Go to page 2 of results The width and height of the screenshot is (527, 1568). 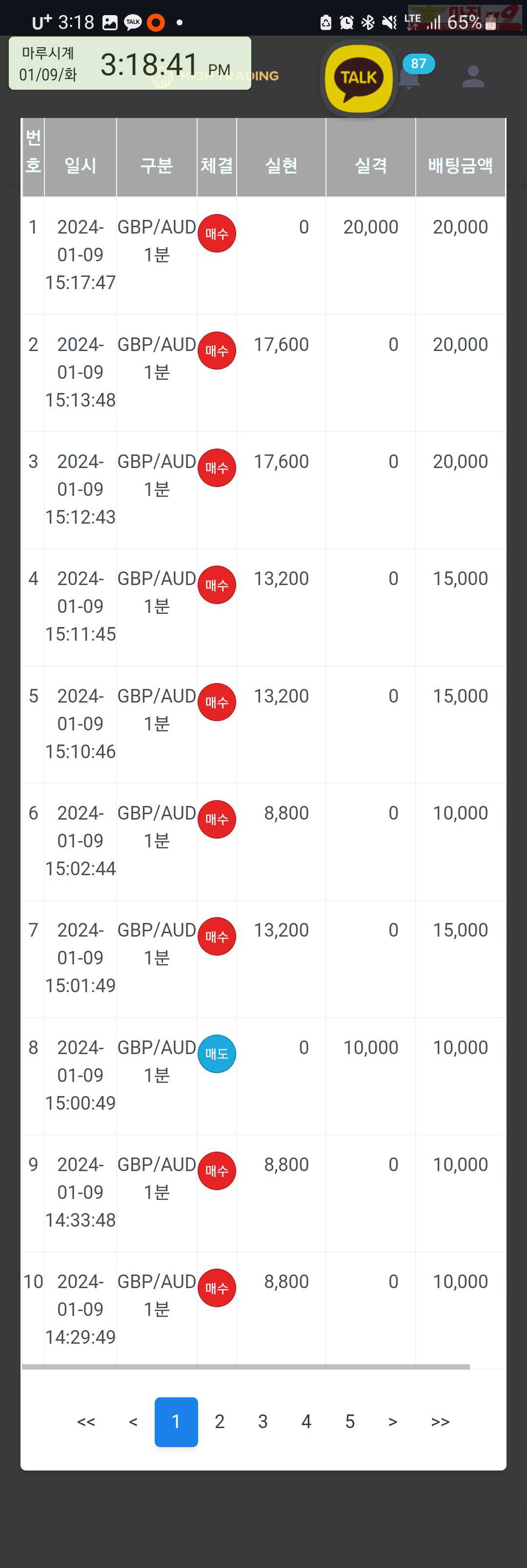(x=219, y=1422)
